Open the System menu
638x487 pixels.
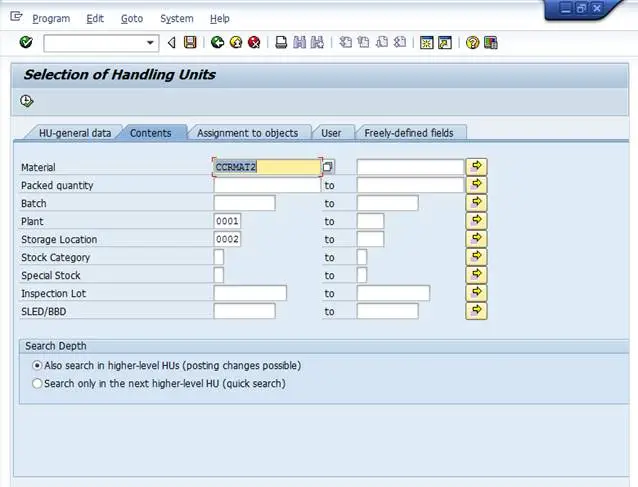pos(177,18)
